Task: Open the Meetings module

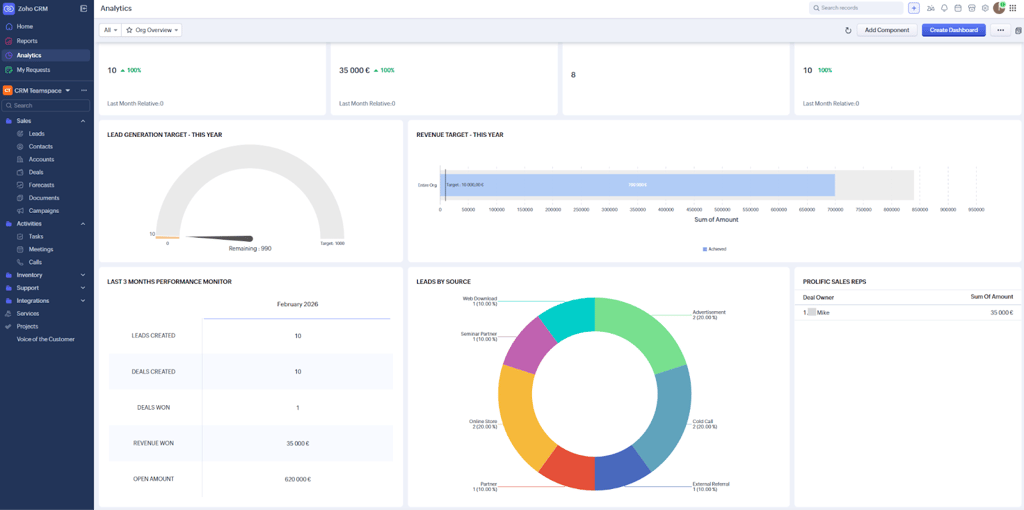Action: pyautogui.click(x=40, y=249)
